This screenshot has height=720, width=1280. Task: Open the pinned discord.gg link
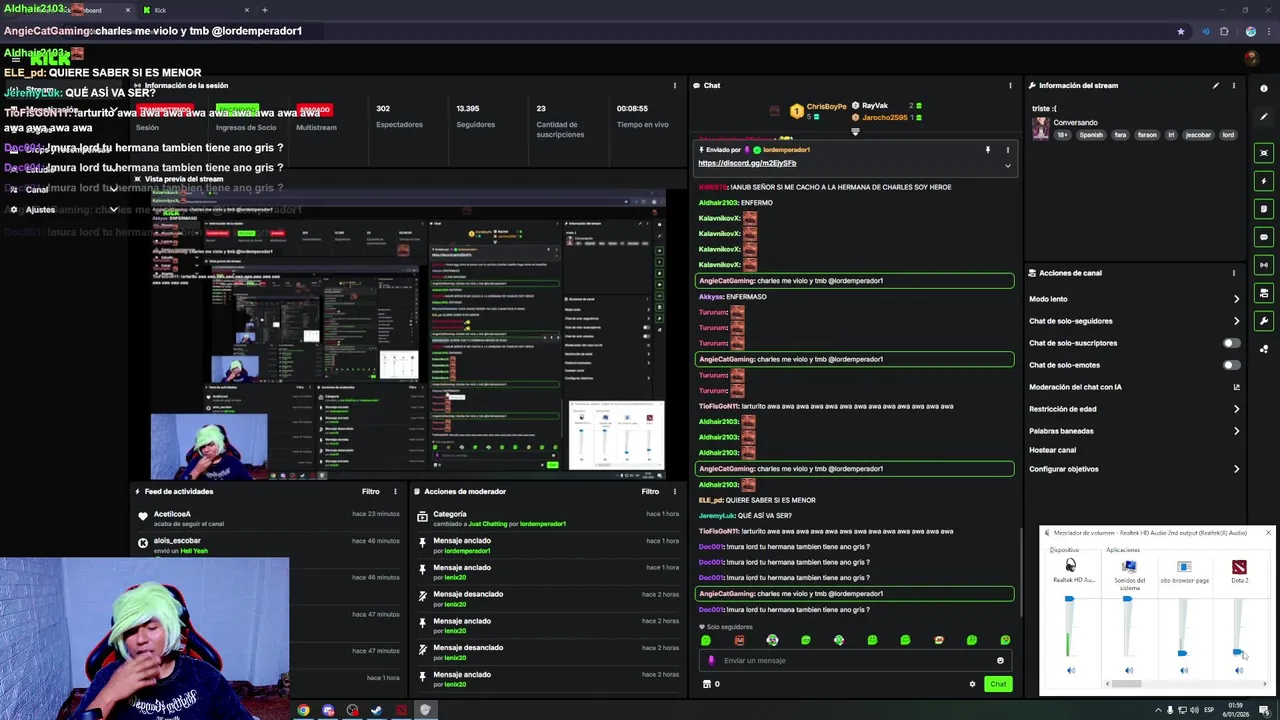pyautogui.click(x=747, y=163)
